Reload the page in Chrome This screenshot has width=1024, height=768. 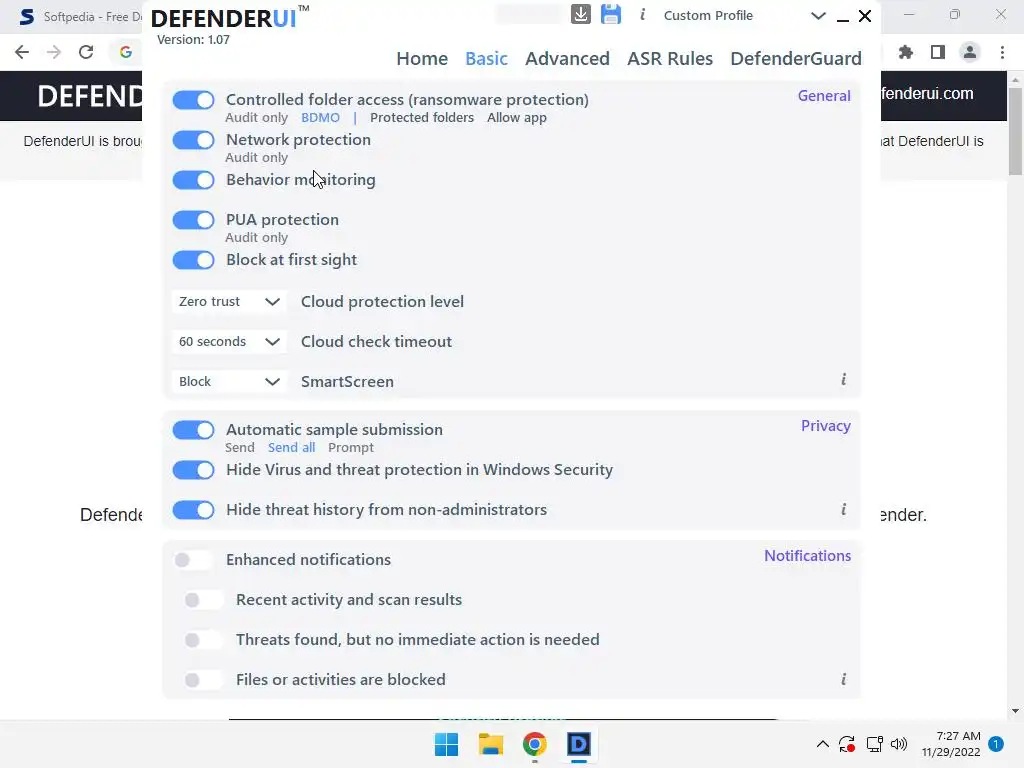coord(86,52)
